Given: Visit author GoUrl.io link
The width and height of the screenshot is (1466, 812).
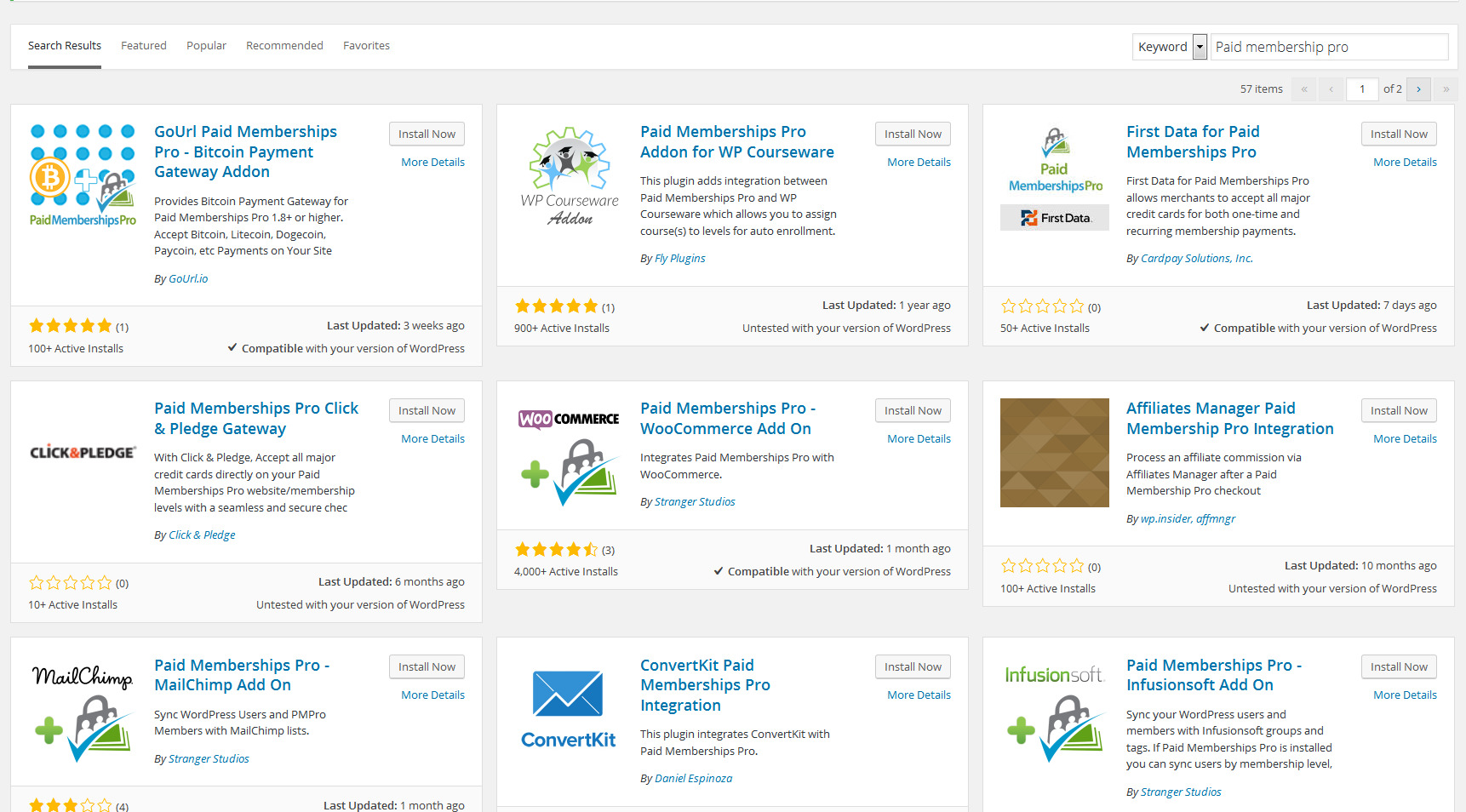Looking at the screenshot, I should [x=188, y=278].
